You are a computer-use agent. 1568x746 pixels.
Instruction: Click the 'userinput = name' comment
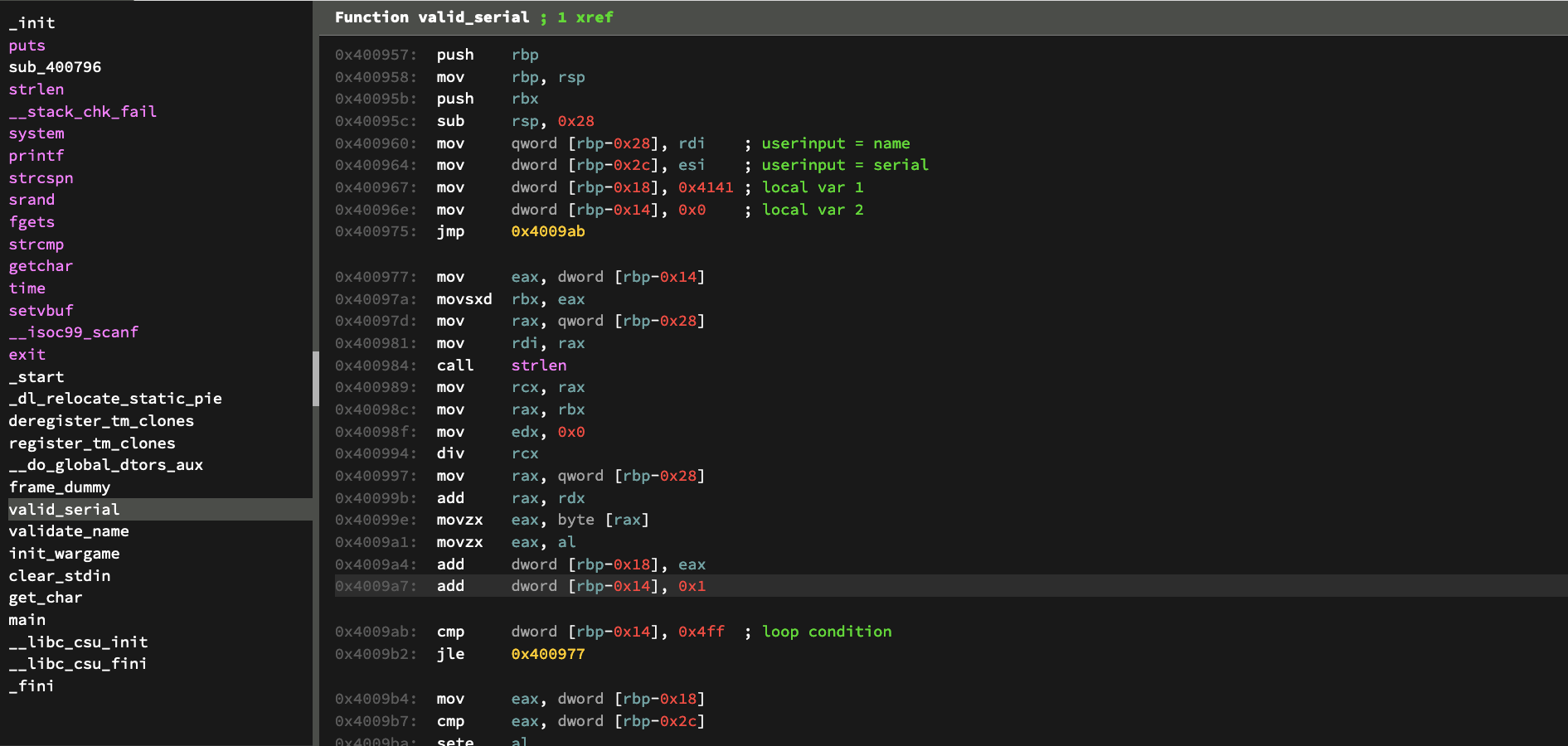836,143
